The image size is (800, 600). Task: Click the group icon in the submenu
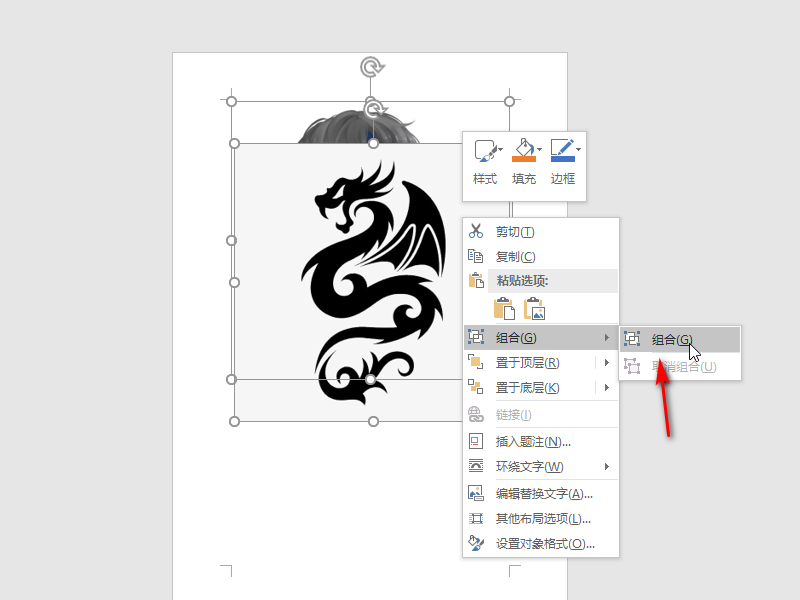pyautogui.click(x=632, y=339)
